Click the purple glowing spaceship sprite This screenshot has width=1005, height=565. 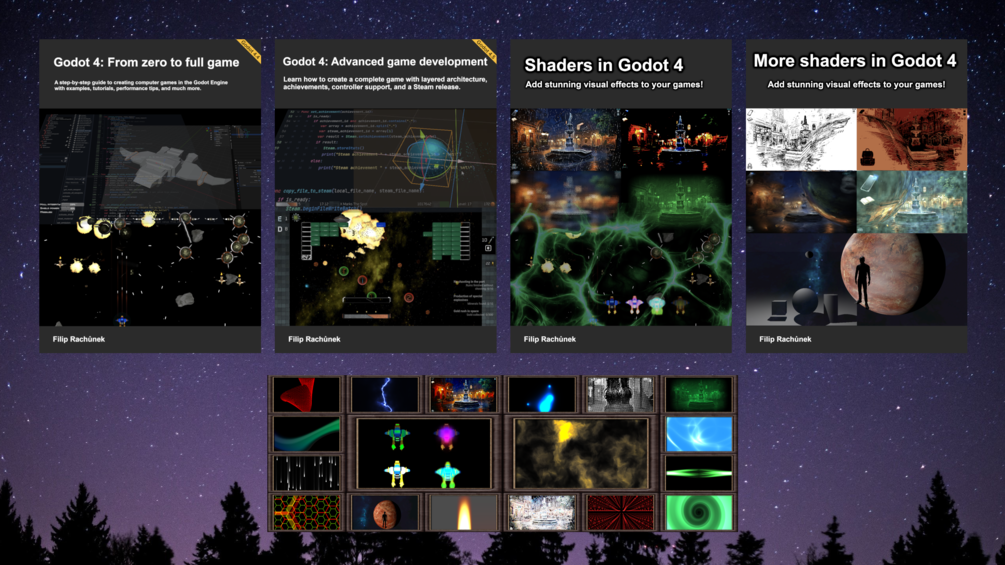pos(446,436)
